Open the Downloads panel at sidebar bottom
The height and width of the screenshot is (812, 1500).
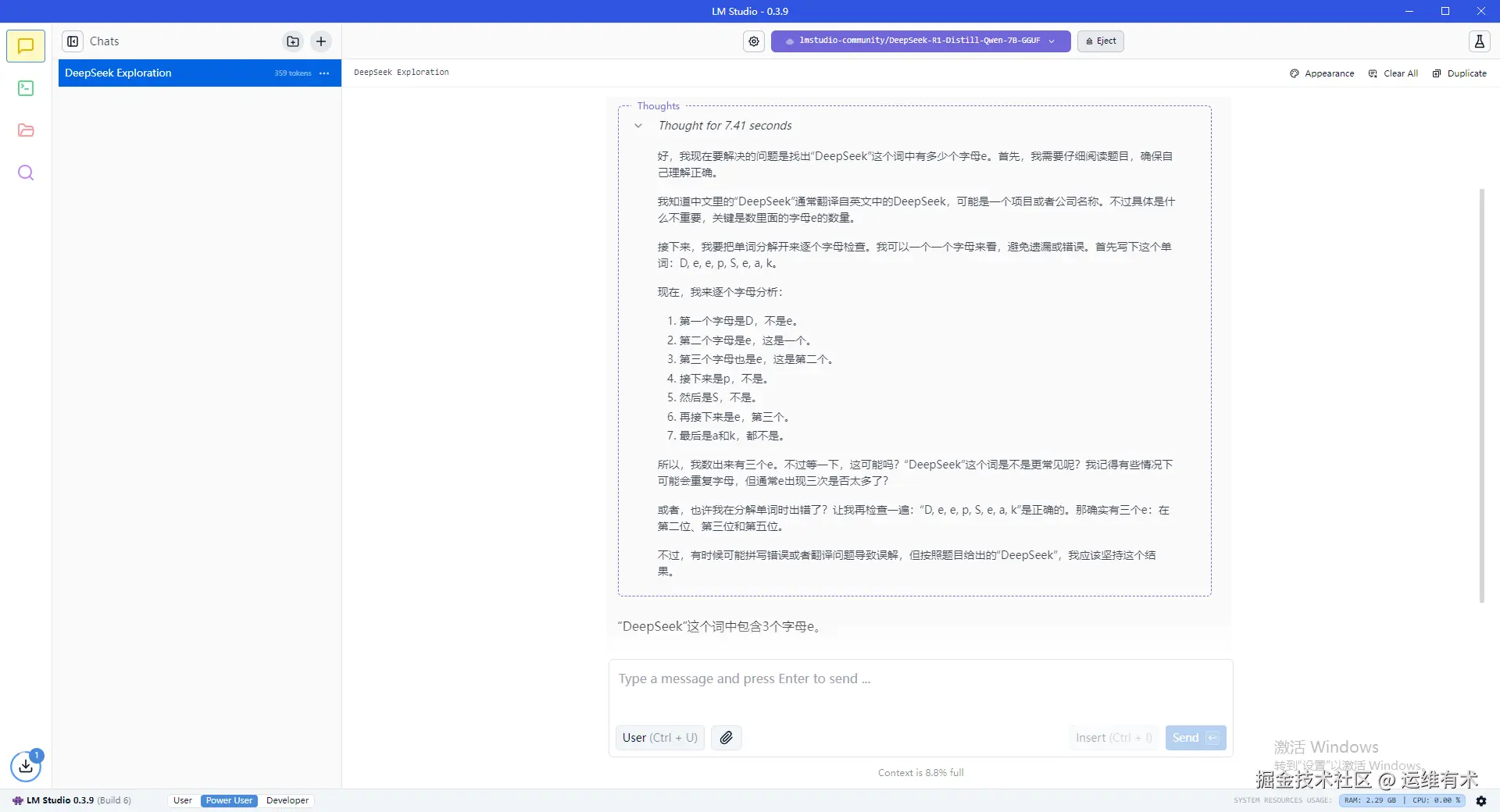[x=26, y=767]
